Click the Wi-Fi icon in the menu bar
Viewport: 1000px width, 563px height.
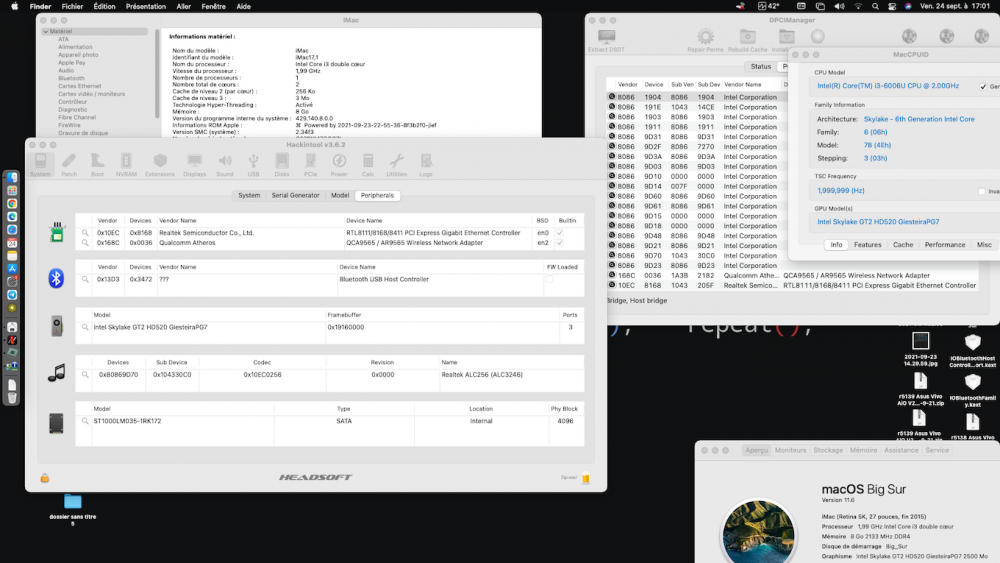click(858, 6)
